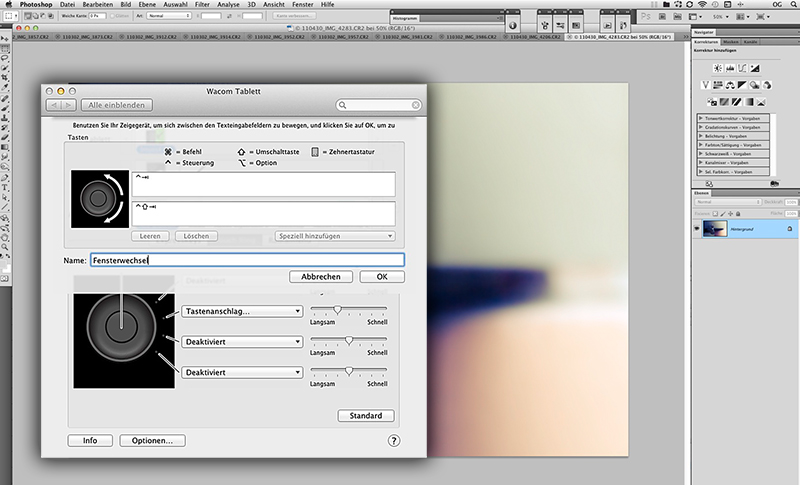Add a Brightness/Contrast adjustment
Screen dimensions: 800x485
pos(717,67)
